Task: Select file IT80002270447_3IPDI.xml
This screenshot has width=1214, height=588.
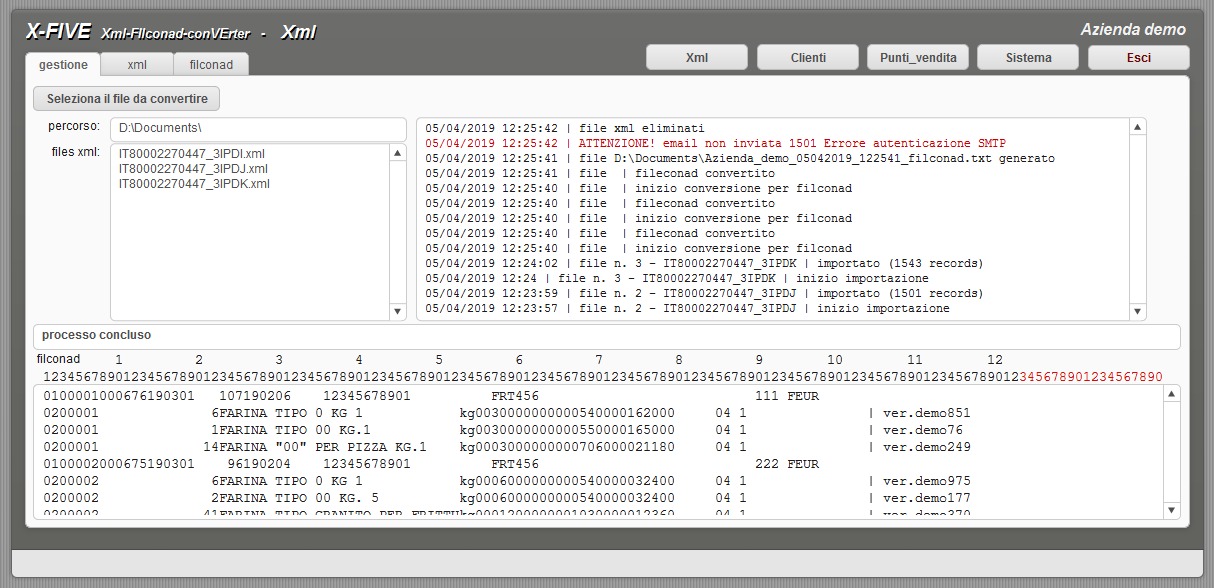Action: pos(191,154)
